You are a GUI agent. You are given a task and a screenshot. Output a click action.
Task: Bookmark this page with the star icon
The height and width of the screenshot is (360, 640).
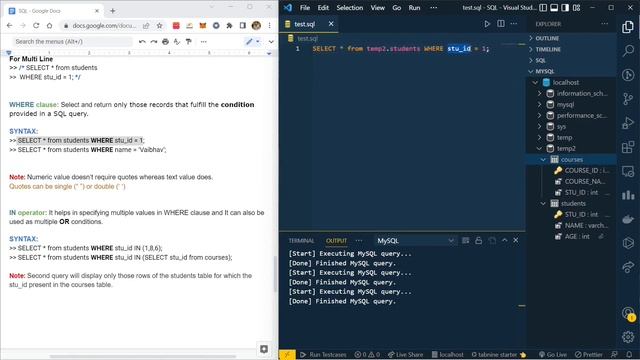pos(160,25)
